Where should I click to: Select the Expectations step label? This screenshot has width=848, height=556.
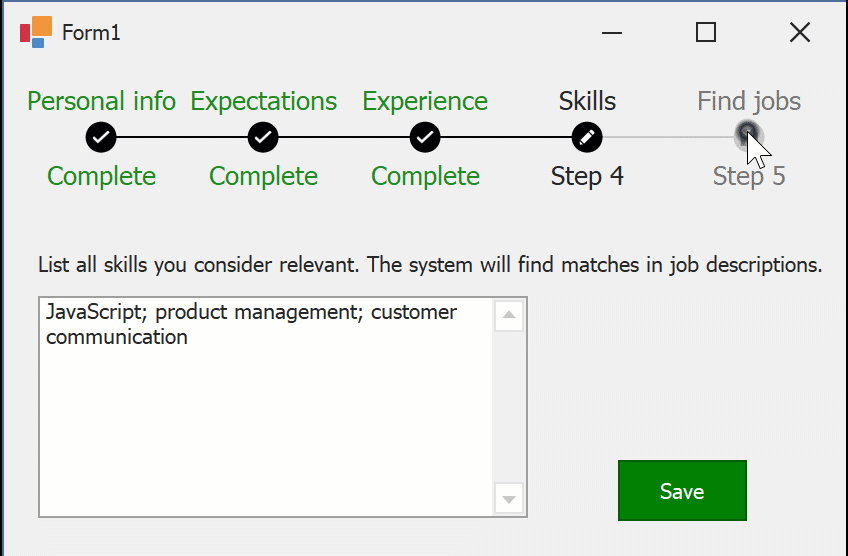click(263, 101)
